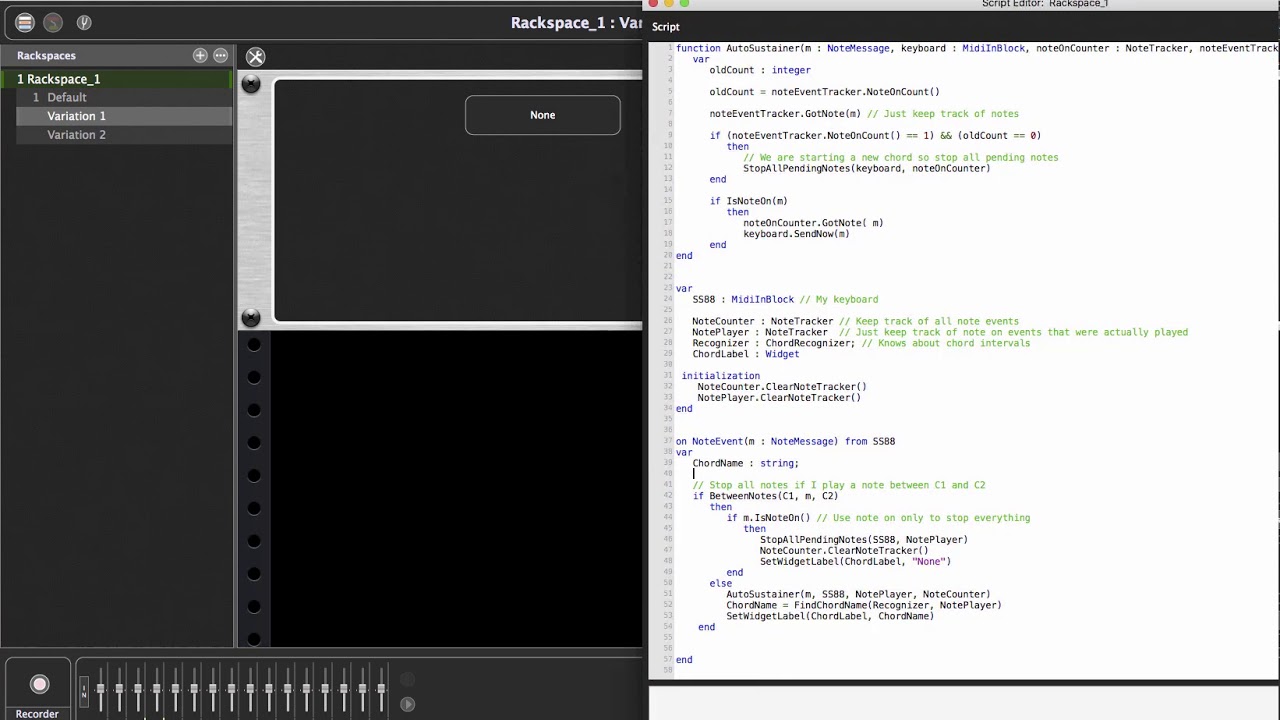1280x720 pixels.
Task: Click 'NotePlayer.ClearNoteTracker()' line
Action: pos(779,398)
